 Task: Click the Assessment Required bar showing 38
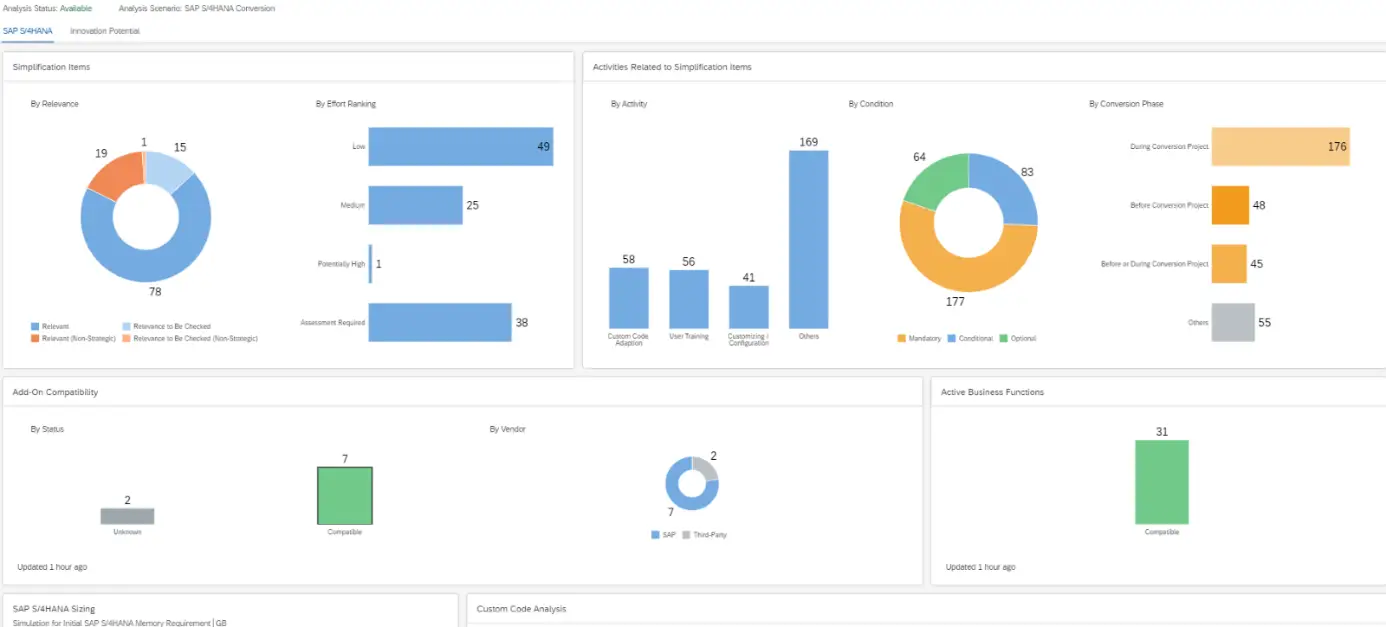pyautogui.click(x=440, y=322)
